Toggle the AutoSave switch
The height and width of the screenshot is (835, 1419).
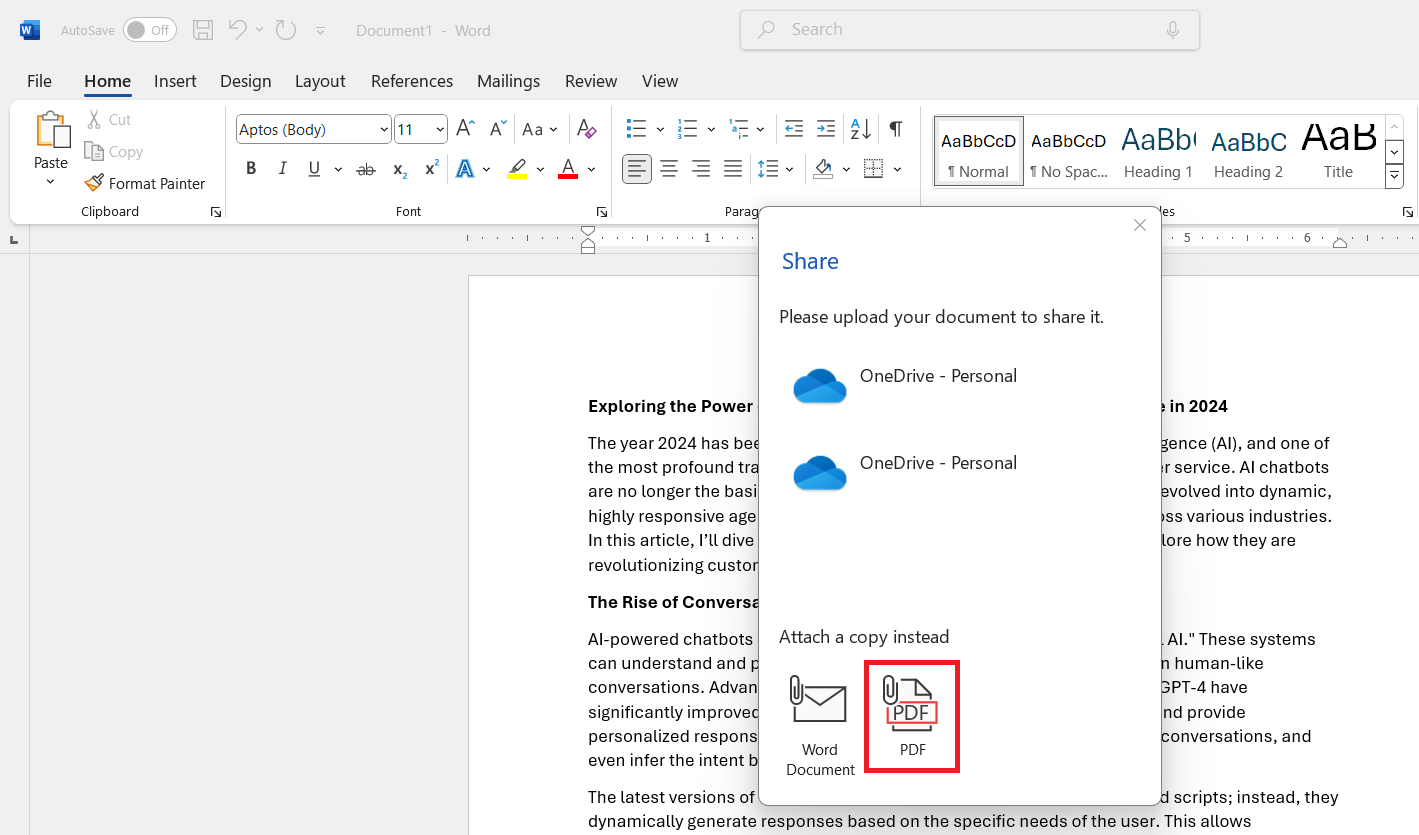(x=150, y=30)
